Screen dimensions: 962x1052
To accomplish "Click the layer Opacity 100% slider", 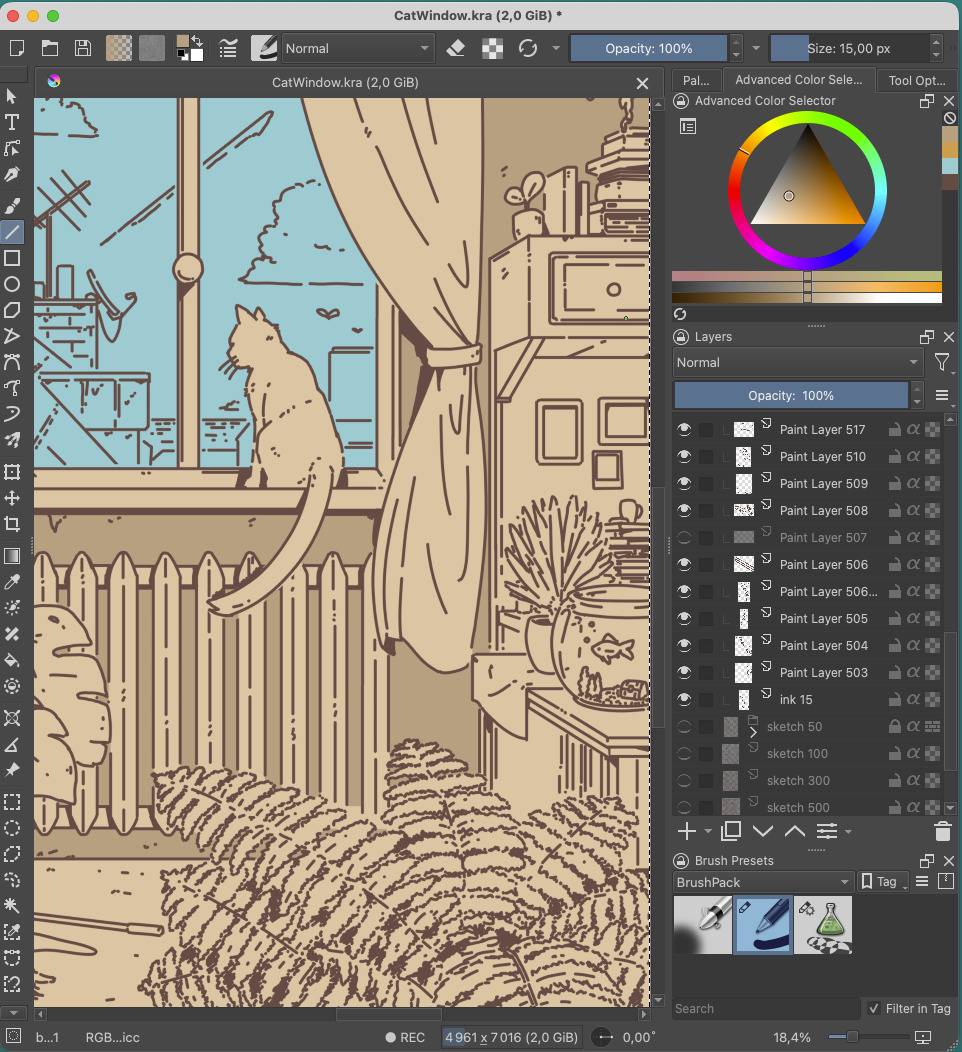I will pyautogui.click(x=790, y=395).
